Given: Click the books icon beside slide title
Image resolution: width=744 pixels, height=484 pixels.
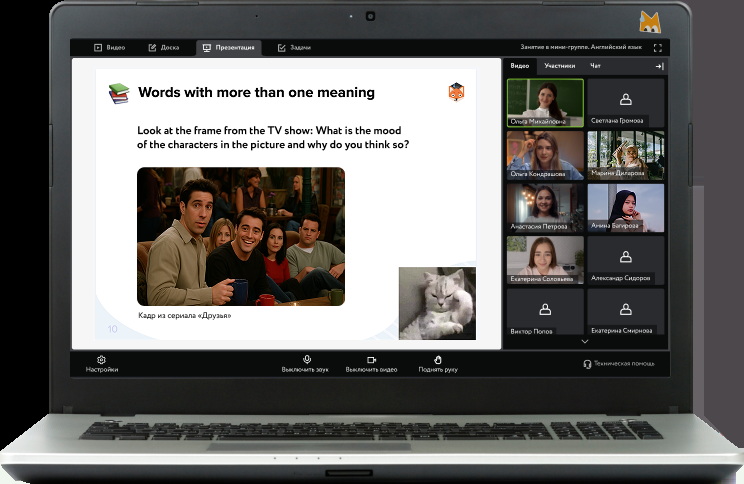Looking at the screenshot, I should tap(119, 93).
